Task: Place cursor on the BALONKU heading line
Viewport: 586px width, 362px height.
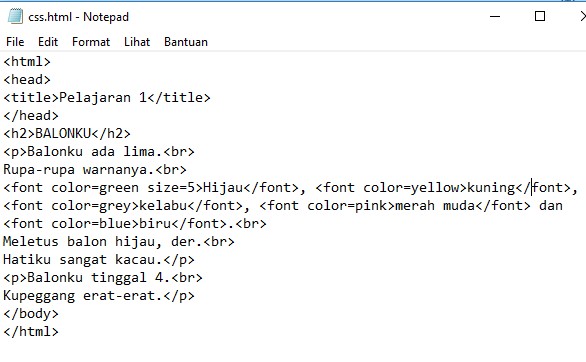Action: (x=67, y=133)
